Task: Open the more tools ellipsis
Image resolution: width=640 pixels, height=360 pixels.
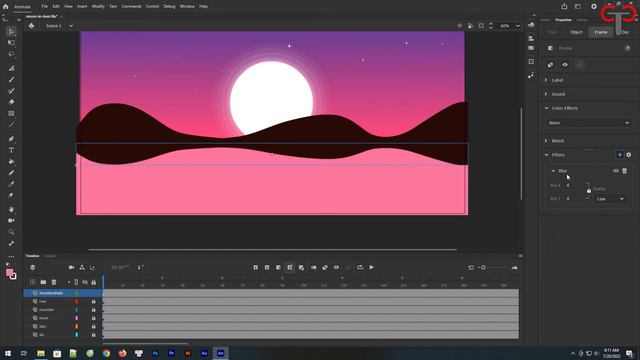Action: click(11, 257)
